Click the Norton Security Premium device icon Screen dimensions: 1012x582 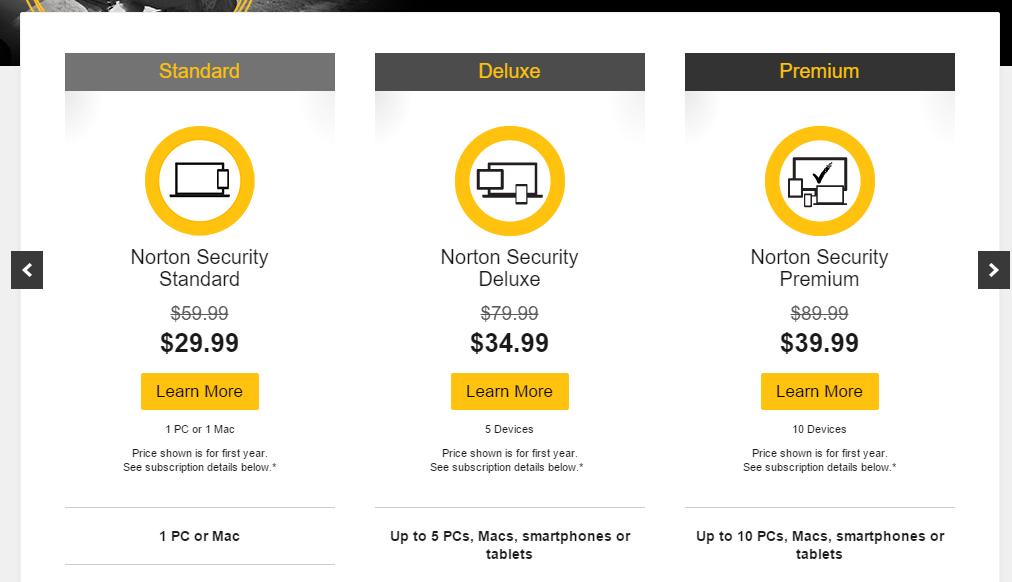pyautogui.click(x=820, y=181)
